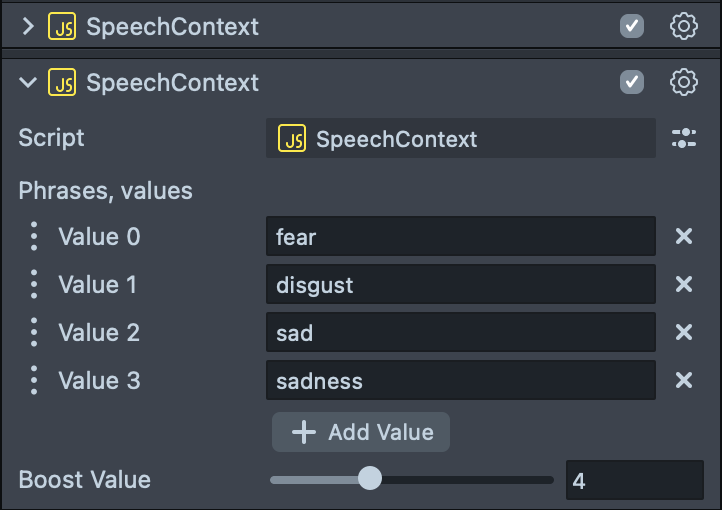Remove the 'fear' phrase value
Viewport: 722px width, 510px height.
pyautogui.click(x=684, y=237)
